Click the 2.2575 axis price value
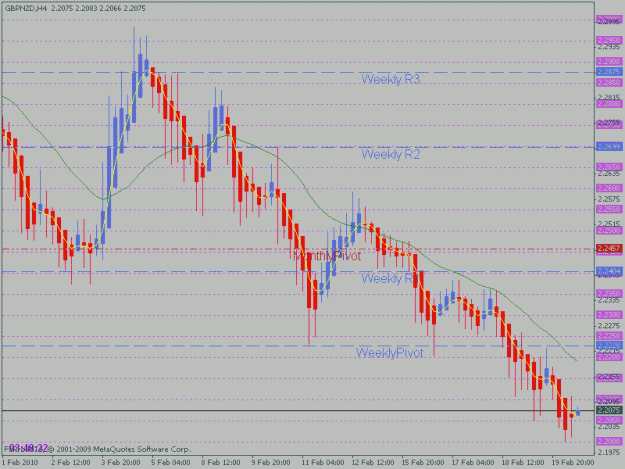625x469 pixels. point(609,198)
